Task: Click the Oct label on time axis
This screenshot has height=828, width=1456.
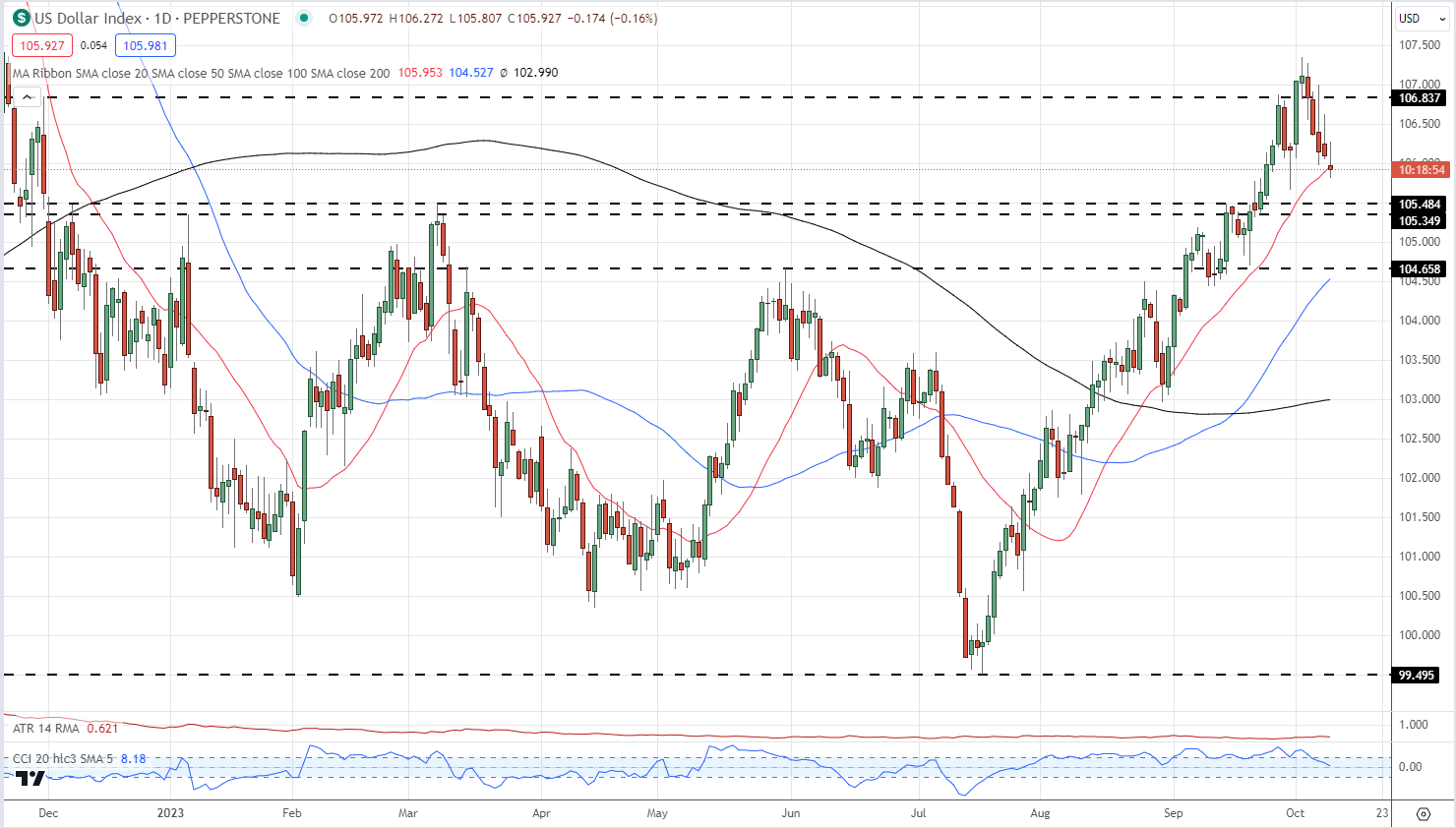Action: (x=1295, y=813)
